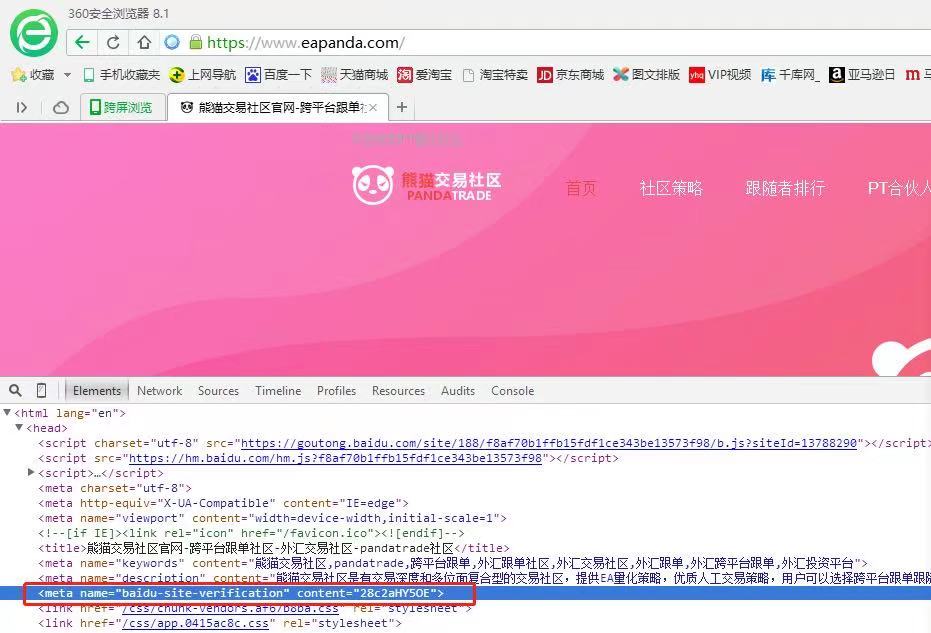
Task: Open the 图文排版 bookmark
Action: 647,75
